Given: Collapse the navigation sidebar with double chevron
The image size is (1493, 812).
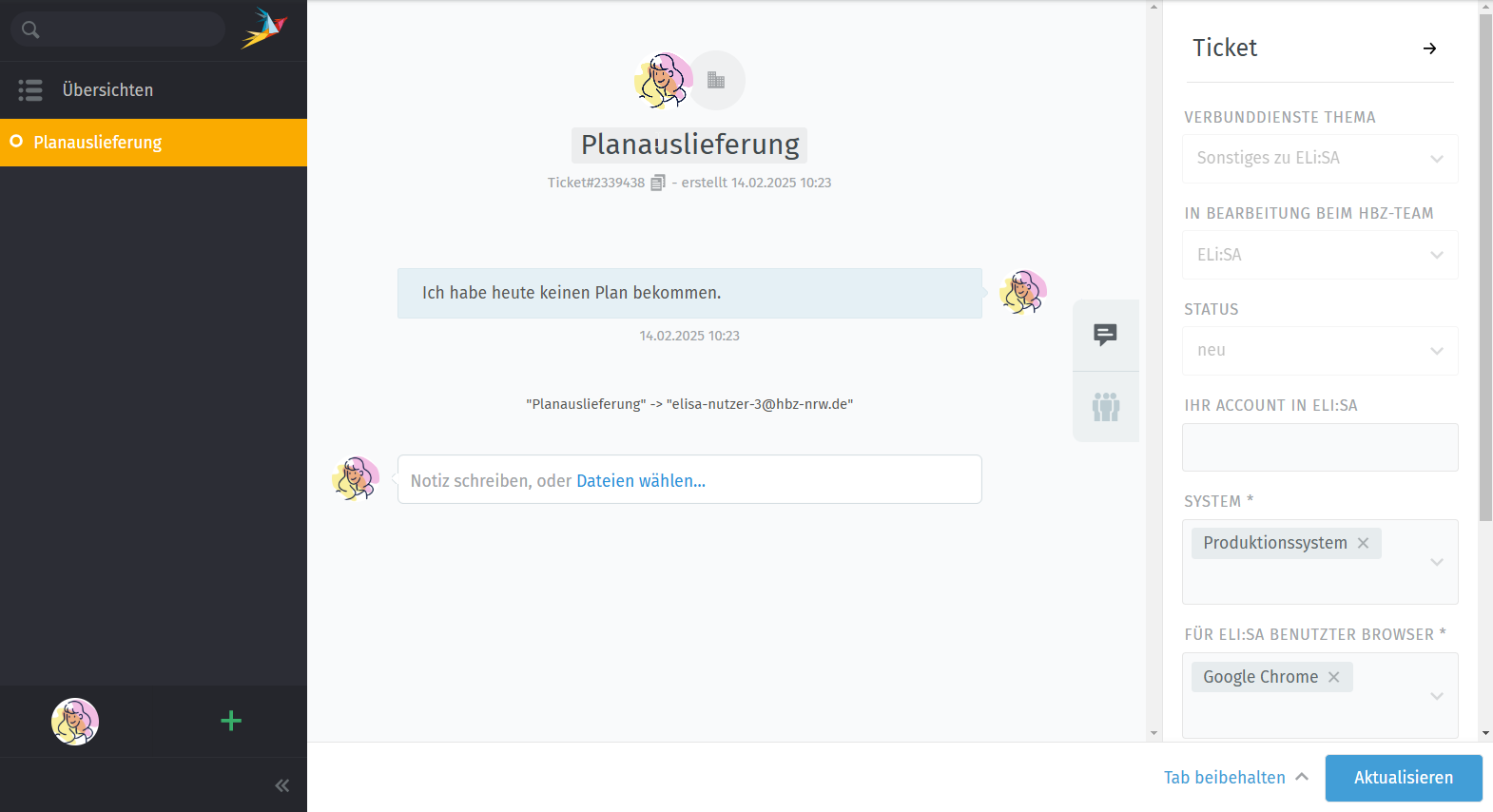Looking at the screenshot, I should [x=281, y=785].
